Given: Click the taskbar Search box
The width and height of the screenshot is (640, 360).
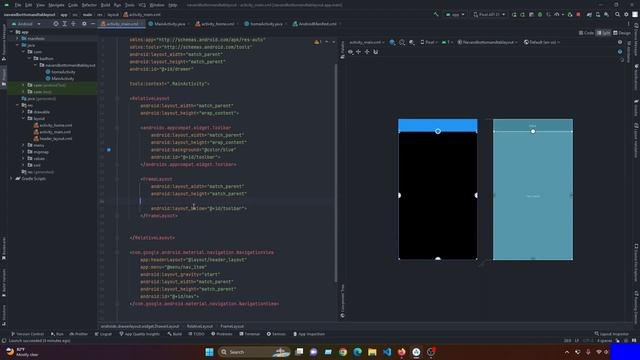Looking at the screenshot, I should (x=255, y=352).
